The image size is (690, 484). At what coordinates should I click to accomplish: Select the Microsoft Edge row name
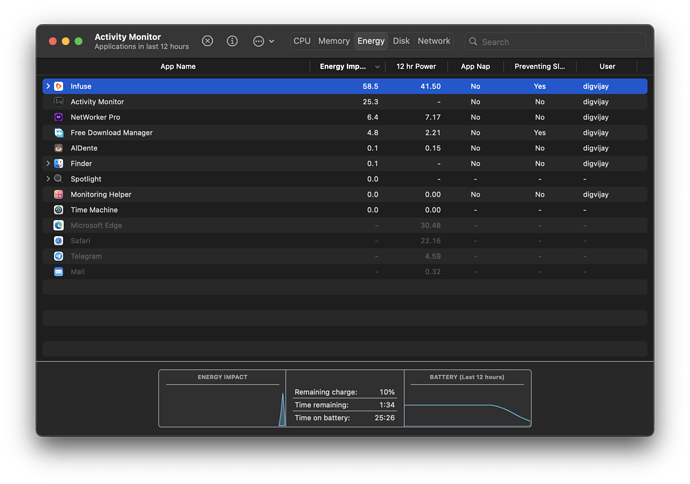[96, 225]
